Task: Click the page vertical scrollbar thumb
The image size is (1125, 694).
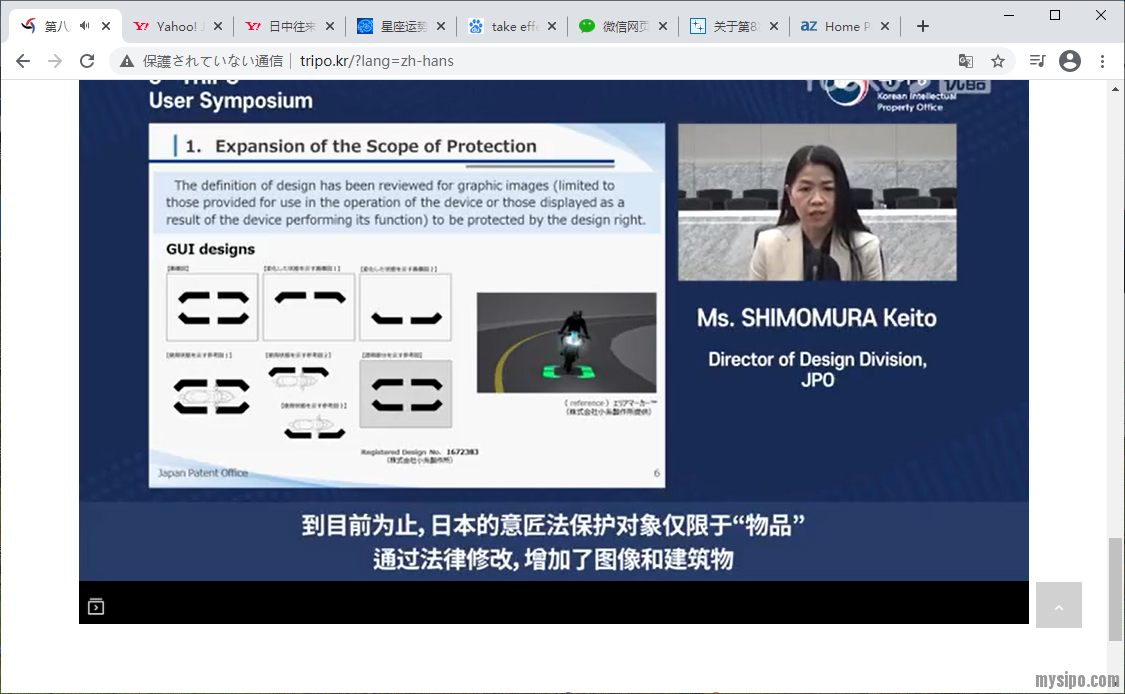Action: [1115, 588]
